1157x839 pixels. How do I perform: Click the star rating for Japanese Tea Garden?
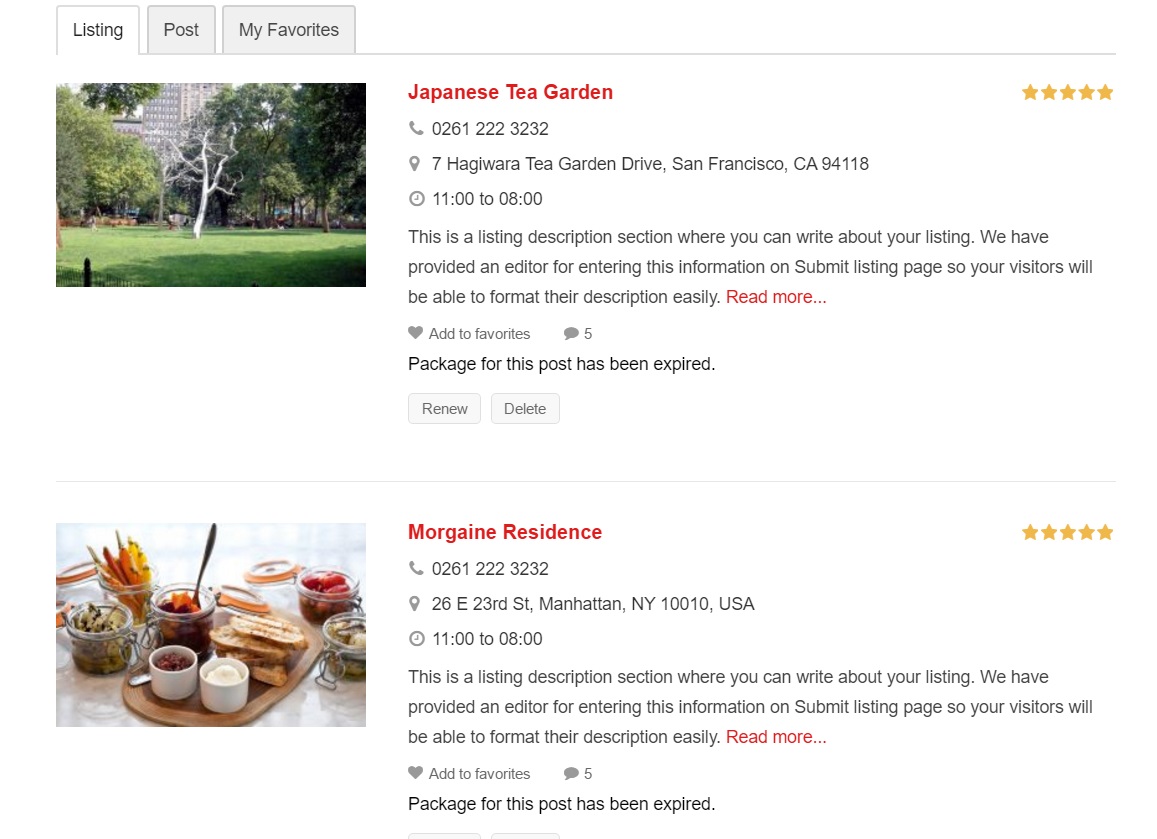click(1067, 92)
